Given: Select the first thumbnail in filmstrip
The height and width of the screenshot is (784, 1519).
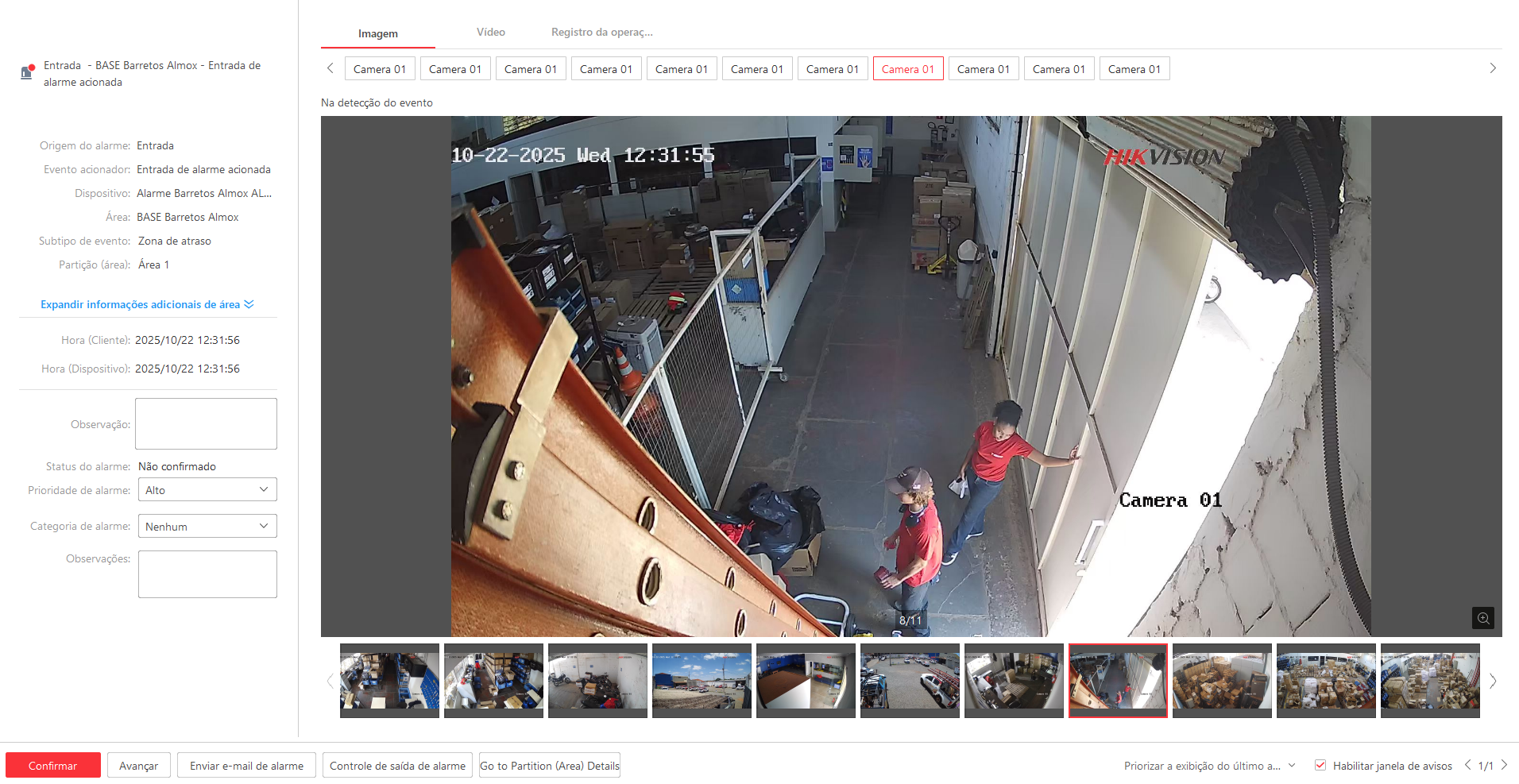Looking at the screenshot, I should 389,681.
